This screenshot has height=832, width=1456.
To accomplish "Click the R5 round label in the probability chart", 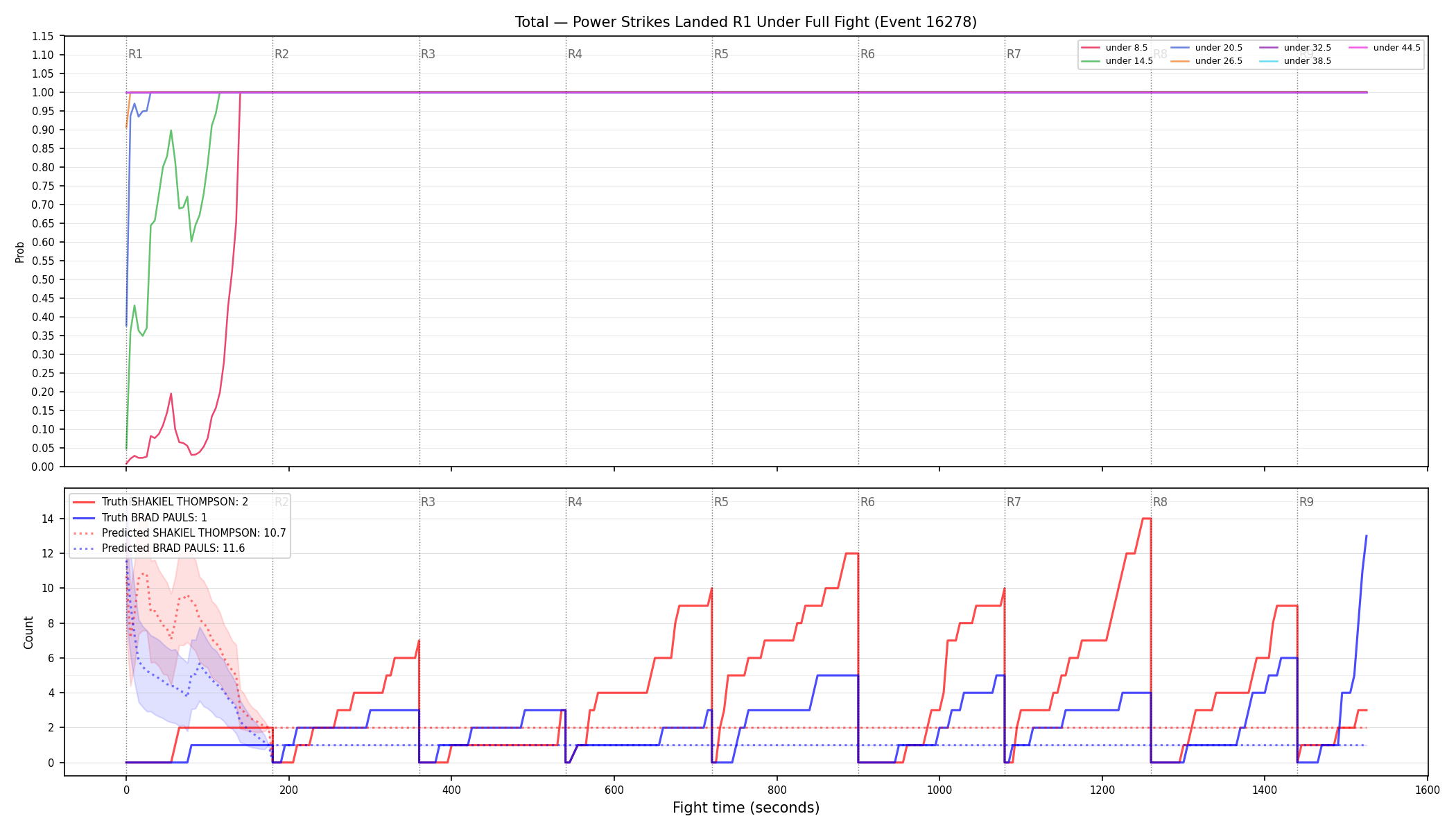I will (x=721, y=54).
